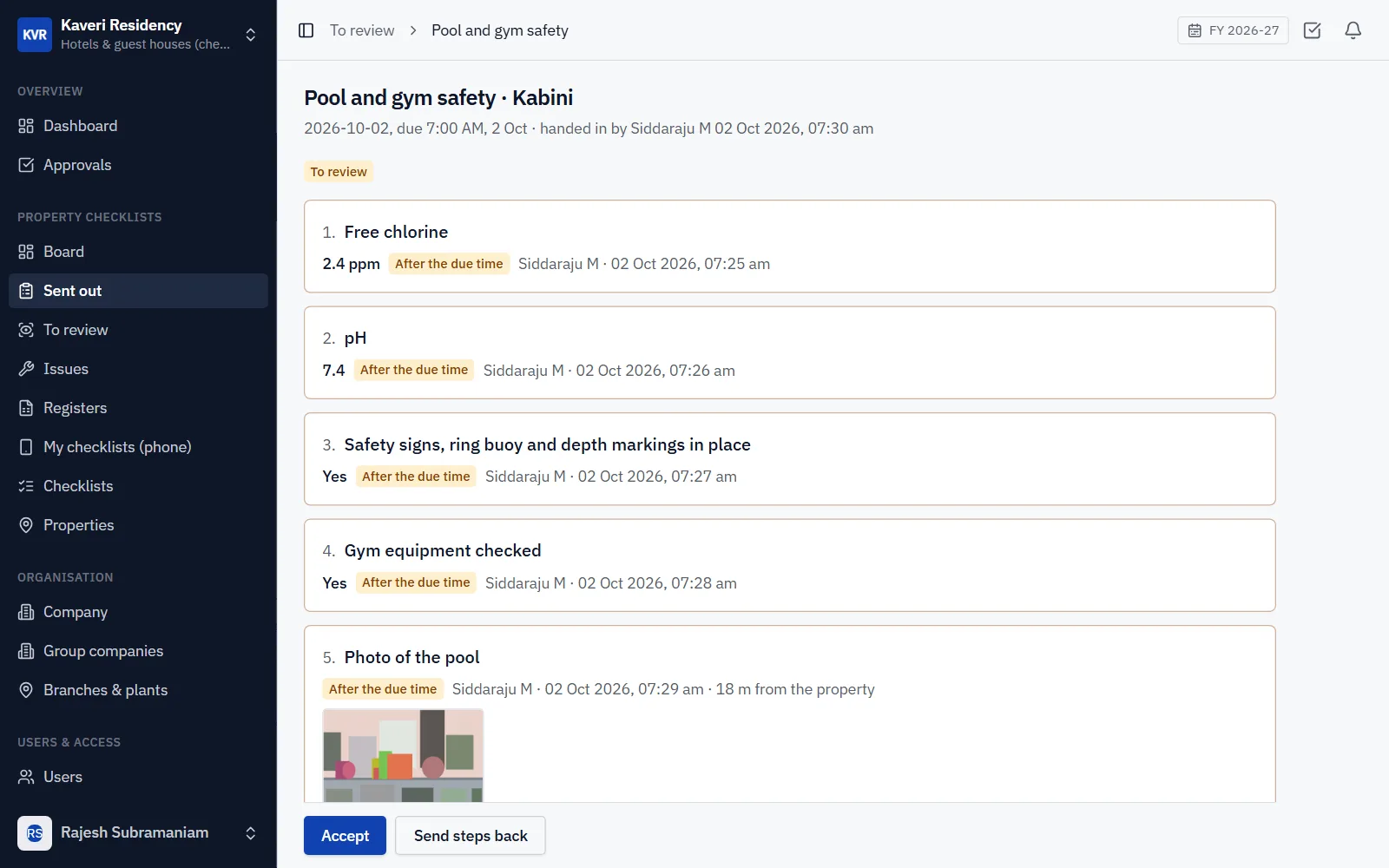
Task: Select the Free chlorine step card
Action: coord(789,247)
